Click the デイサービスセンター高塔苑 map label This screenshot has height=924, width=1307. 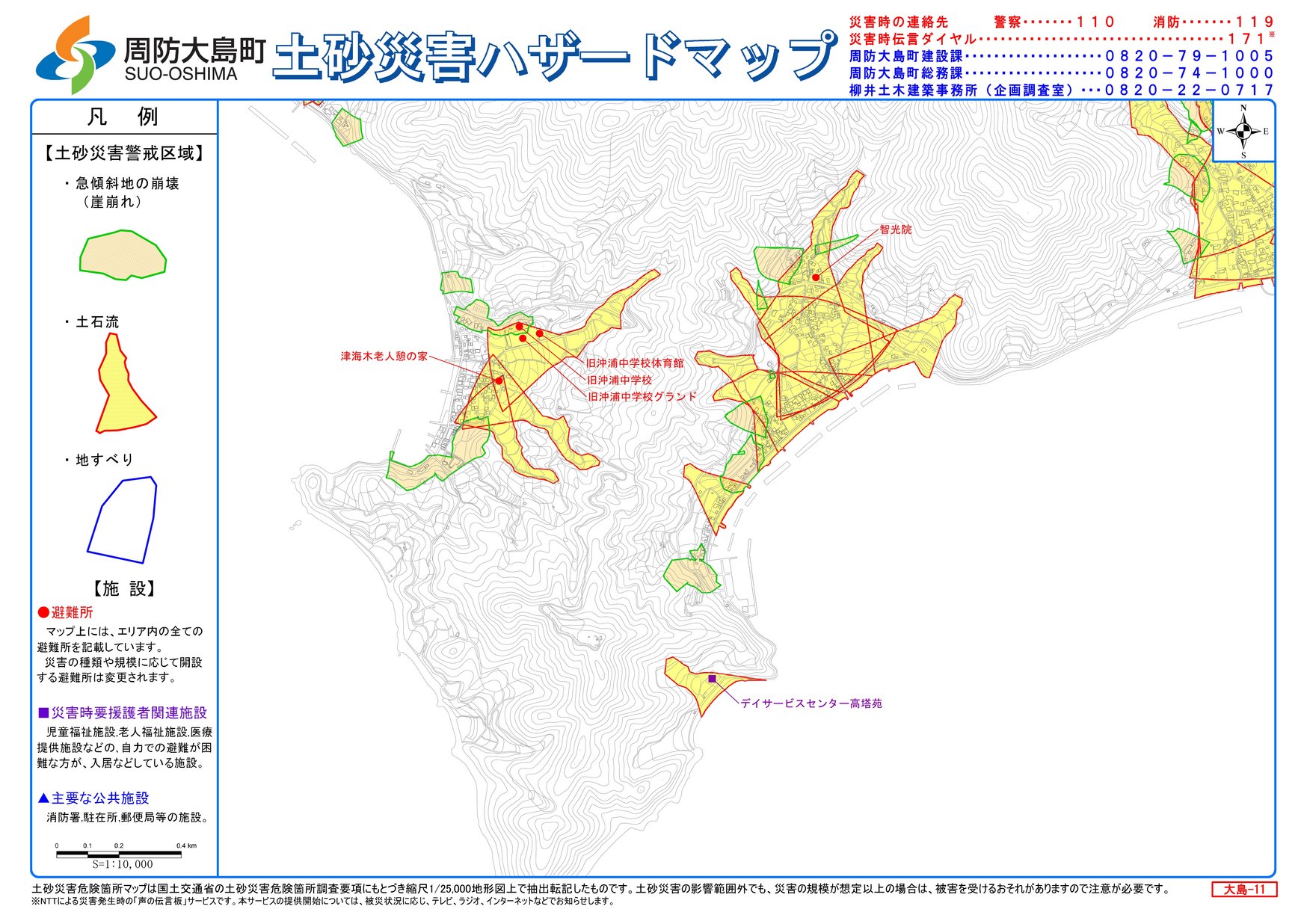[x=811, y=704]
